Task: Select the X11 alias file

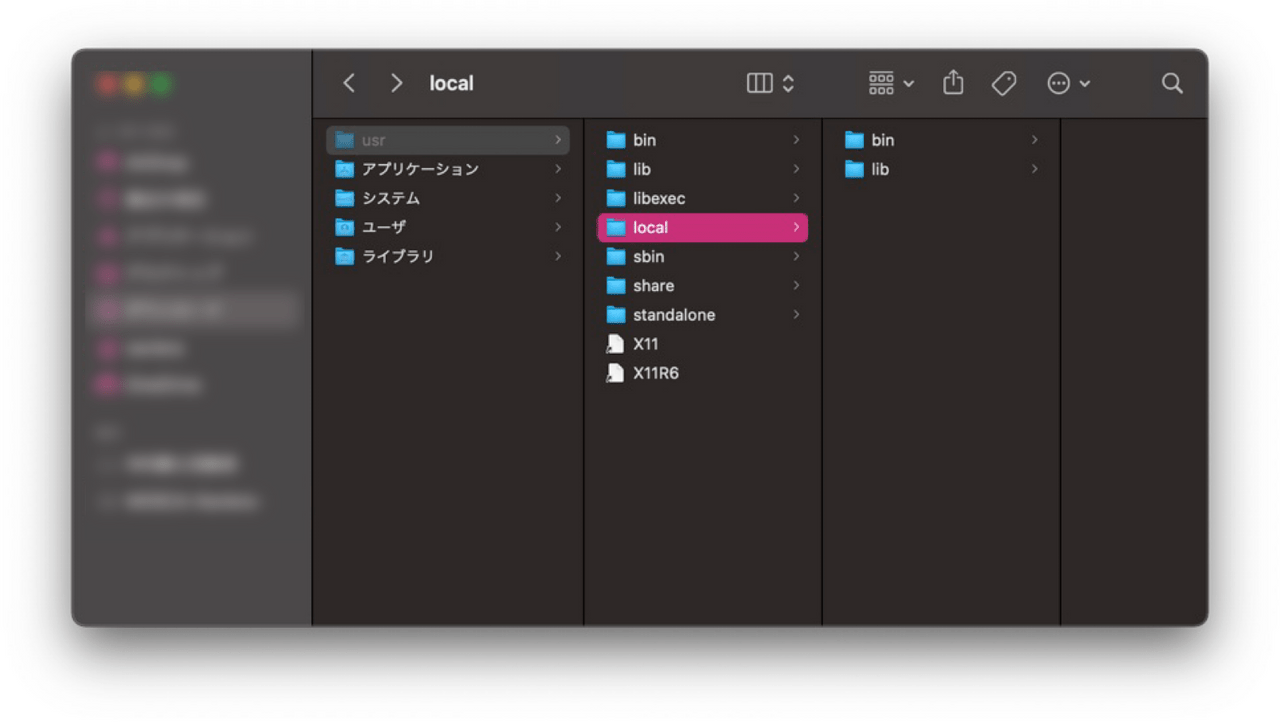Action: coord(702,343)
